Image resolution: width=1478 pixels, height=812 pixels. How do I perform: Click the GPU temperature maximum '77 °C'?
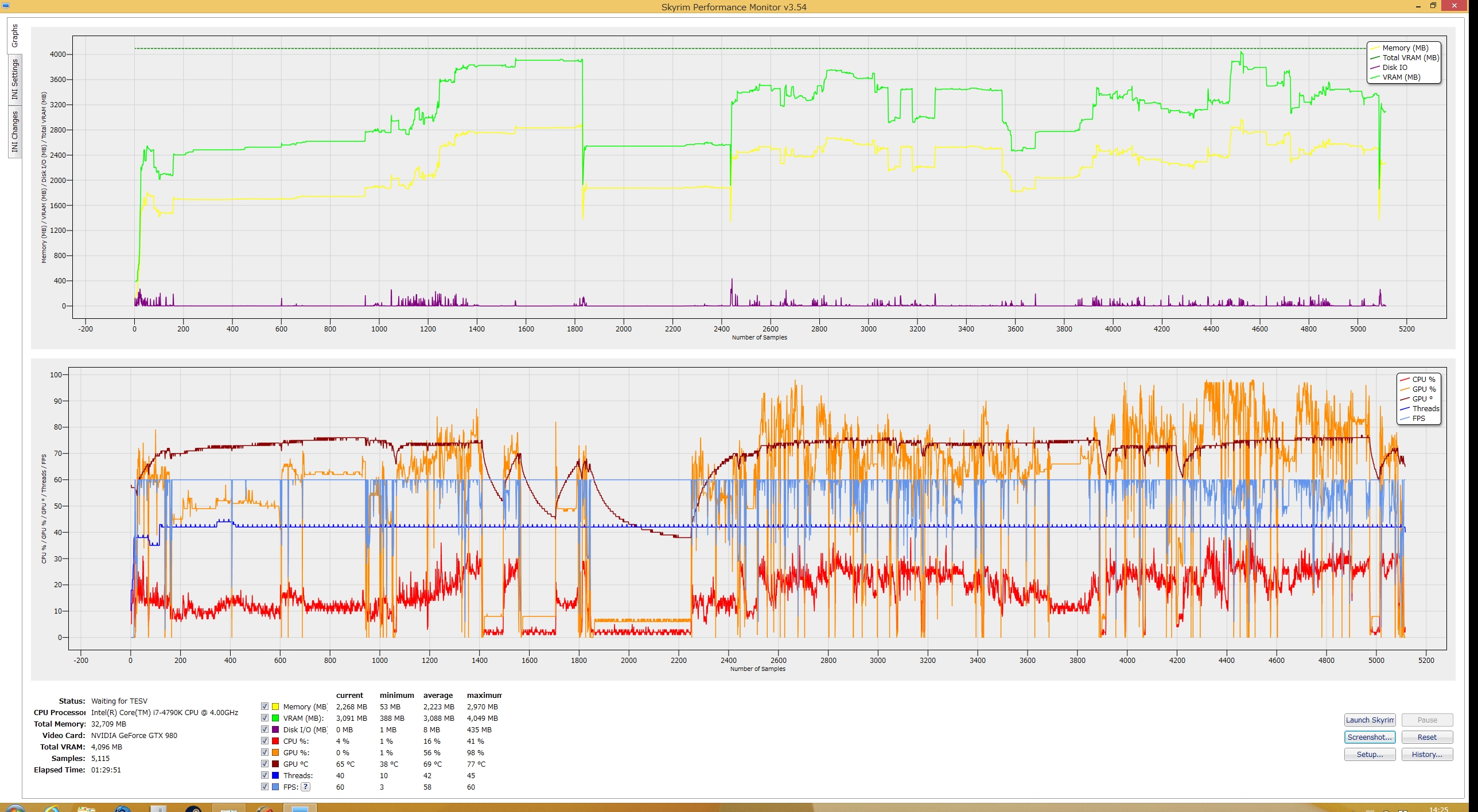coord(476,764)
